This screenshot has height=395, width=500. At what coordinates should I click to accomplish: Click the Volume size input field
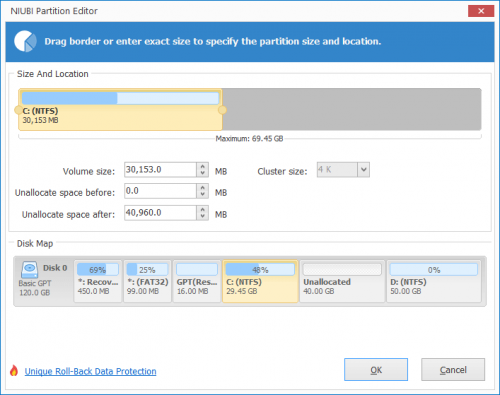click(160, 170)
